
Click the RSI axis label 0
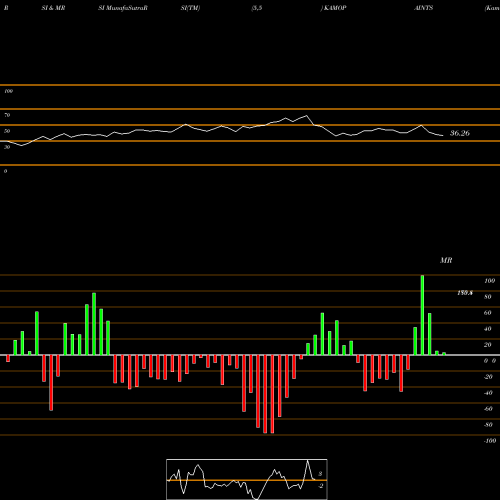point(5,171)
